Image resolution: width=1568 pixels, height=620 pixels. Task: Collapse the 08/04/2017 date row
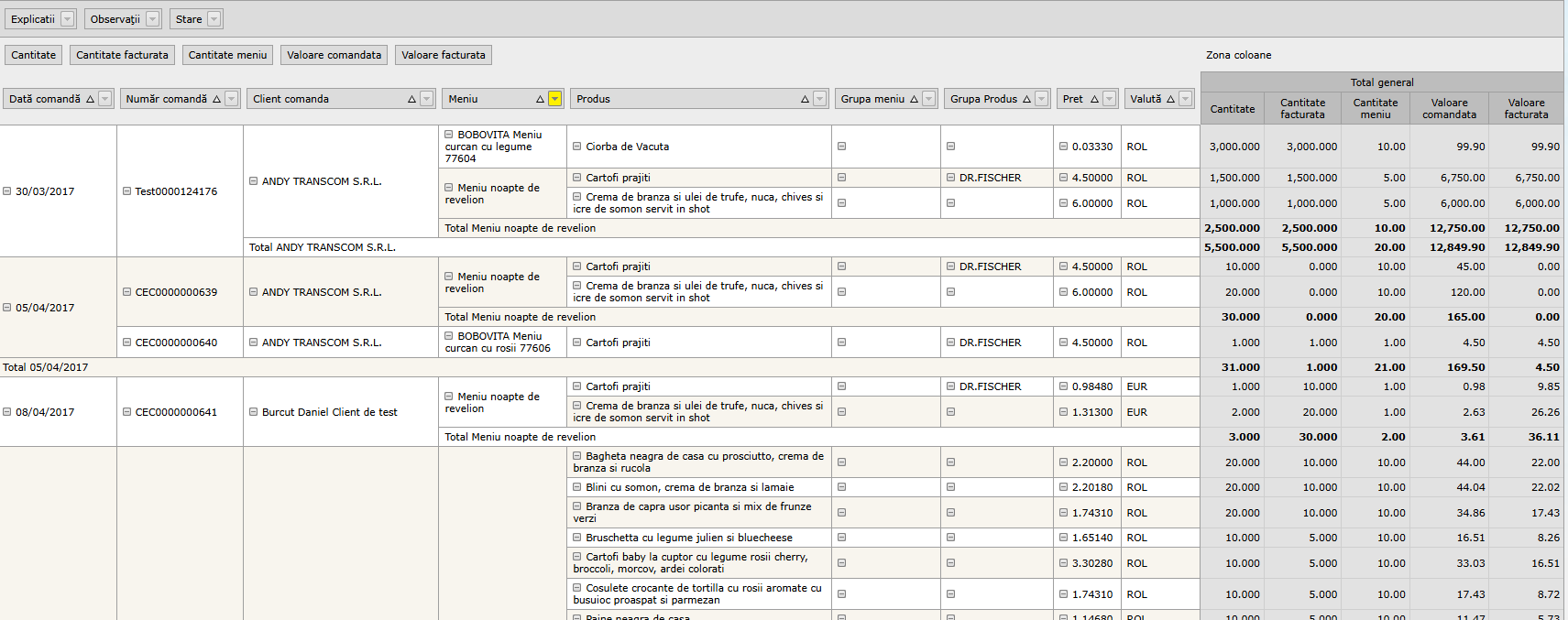pyautogui.click(x=7, y=412)
